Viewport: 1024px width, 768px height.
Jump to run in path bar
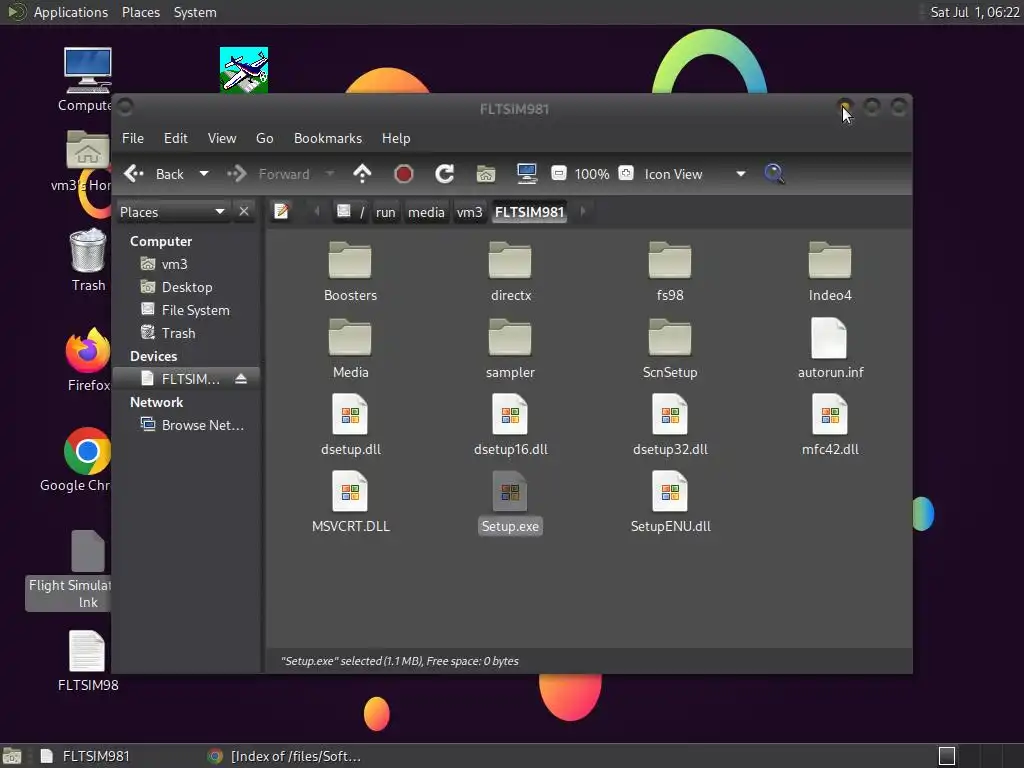[385, 212]
